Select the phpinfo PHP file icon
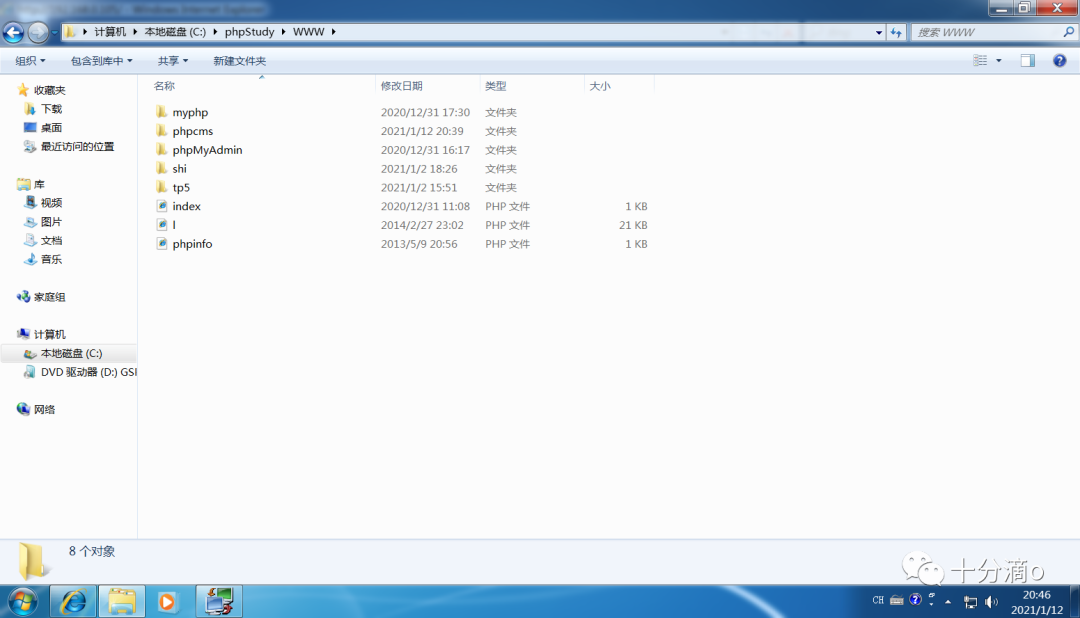 tap(162, 243)
